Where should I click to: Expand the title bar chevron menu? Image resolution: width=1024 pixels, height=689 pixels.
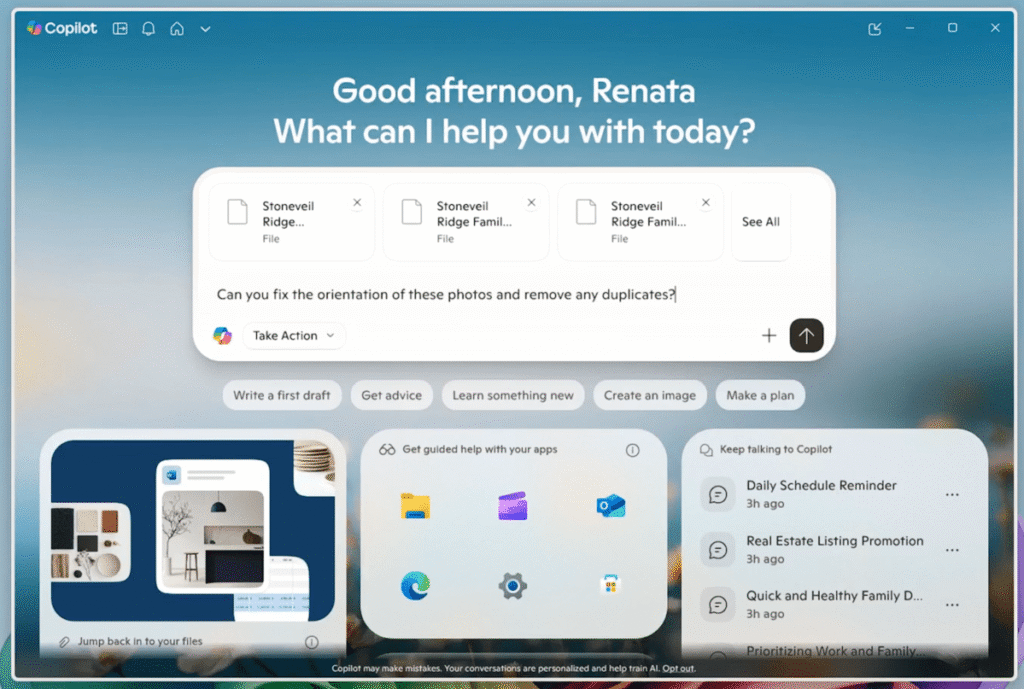click(x=205, y=28)
